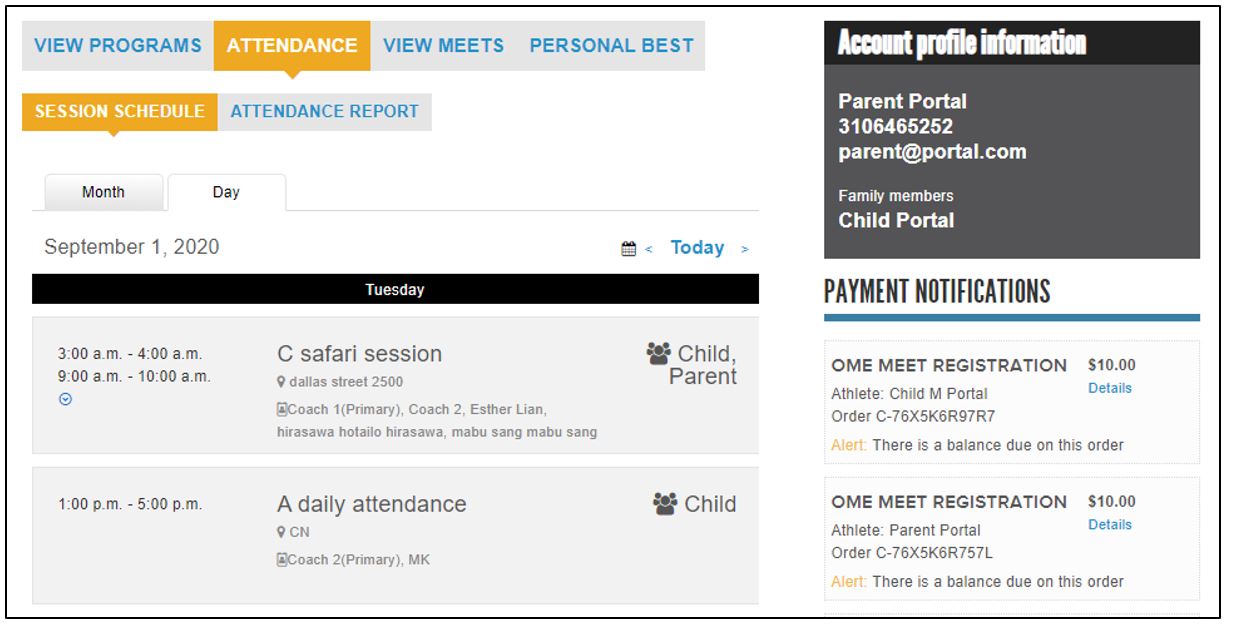Open the Attendance Report sub-tab

pyautogui.click(x=325, y=111)
